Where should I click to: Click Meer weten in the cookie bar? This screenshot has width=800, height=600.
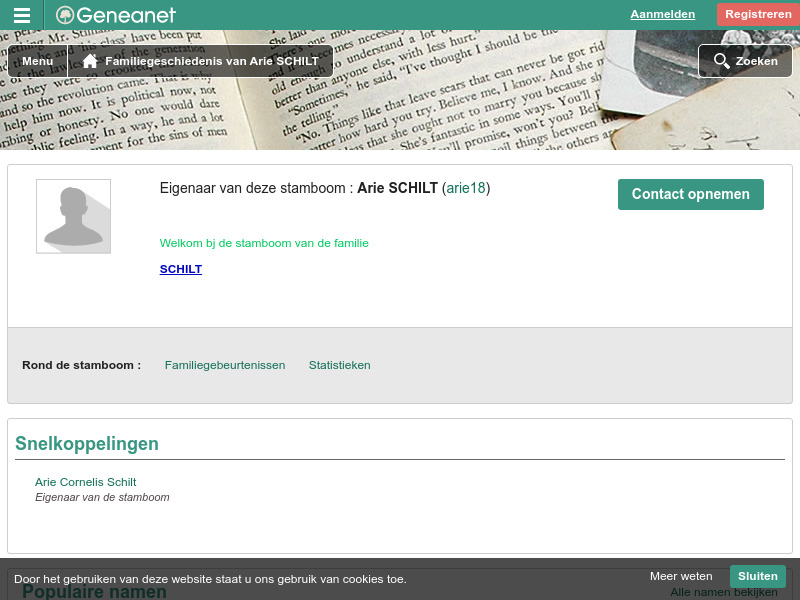681,576
